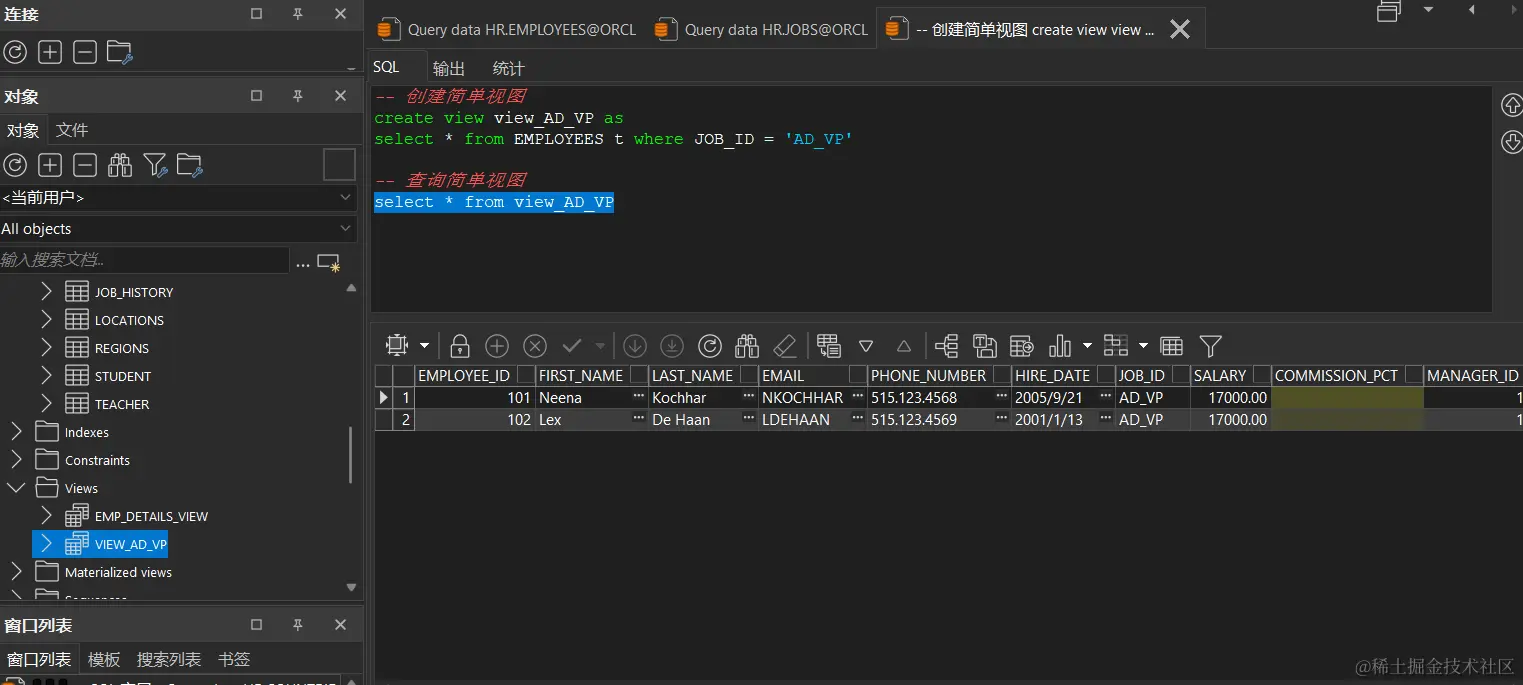Click the table grid view icon
The width and height of the screenshot is (1523, 685).
pyautogui.click(x=1172, y=346)
